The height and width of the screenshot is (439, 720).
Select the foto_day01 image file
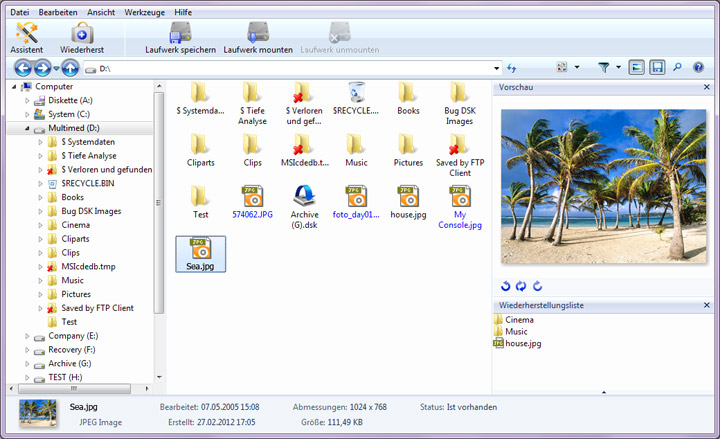pos(356,202)
